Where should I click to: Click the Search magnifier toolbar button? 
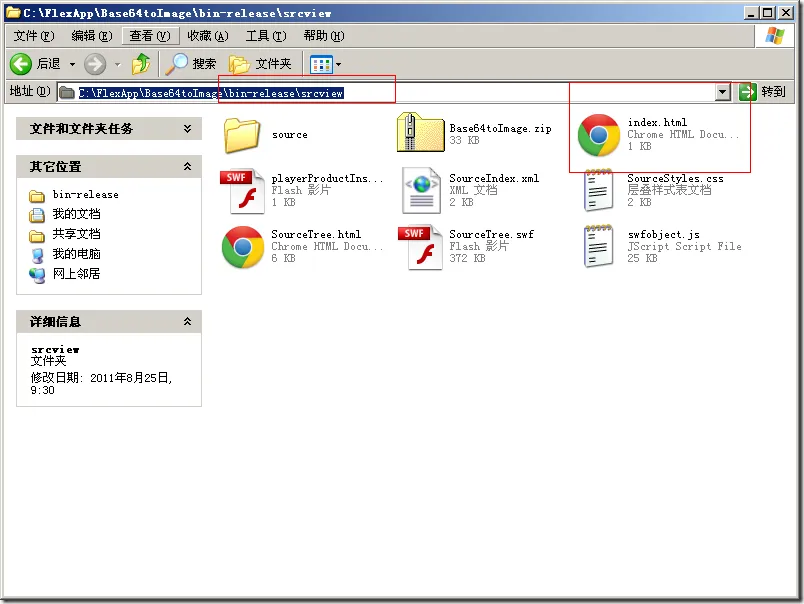tap(191, 64)
